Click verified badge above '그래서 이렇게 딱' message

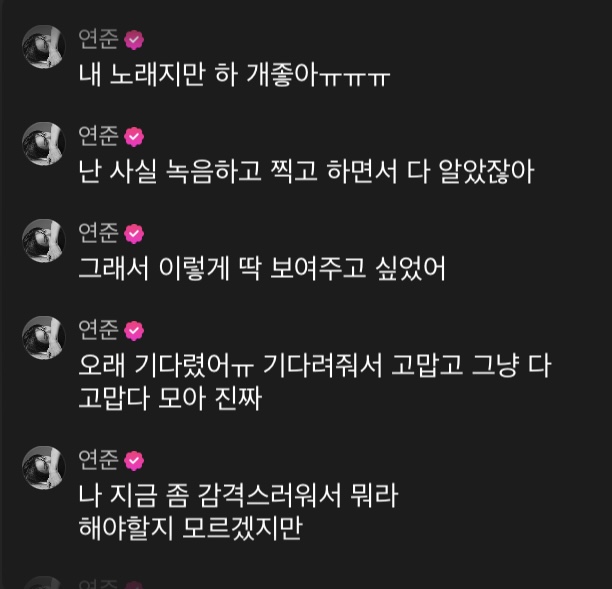click(x=134, y=234)
